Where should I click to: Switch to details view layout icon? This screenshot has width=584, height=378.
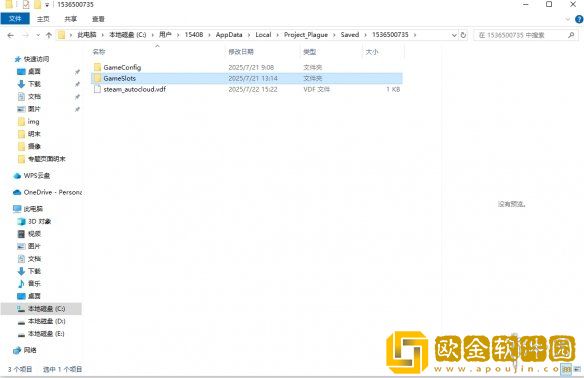point(566,369)
